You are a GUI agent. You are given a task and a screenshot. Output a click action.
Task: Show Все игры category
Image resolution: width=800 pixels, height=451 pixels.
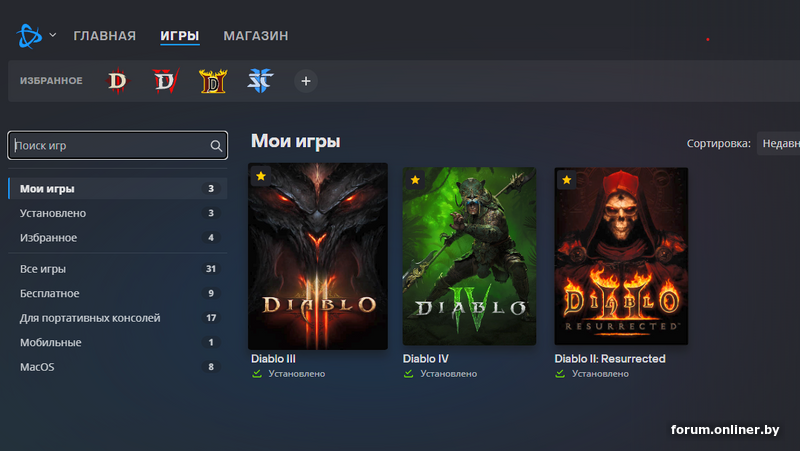pyautogui.click(x=118, y=268)
